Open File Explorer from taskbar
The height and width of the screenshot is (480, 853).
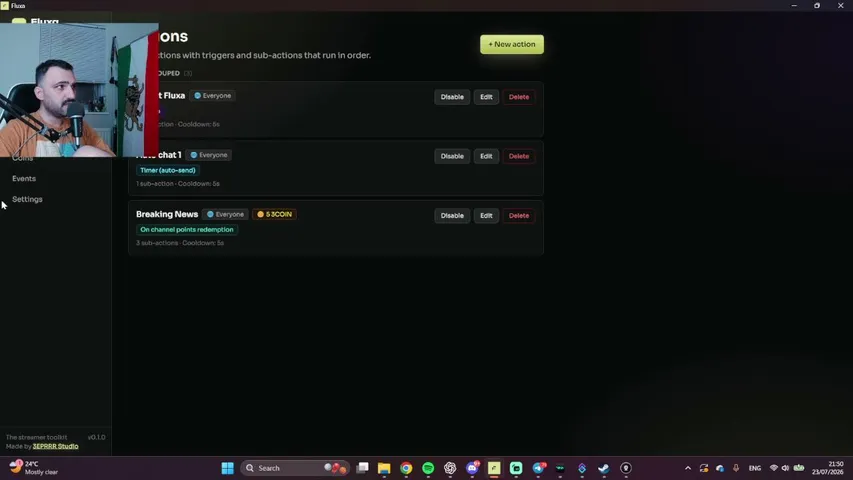(384, 468)
